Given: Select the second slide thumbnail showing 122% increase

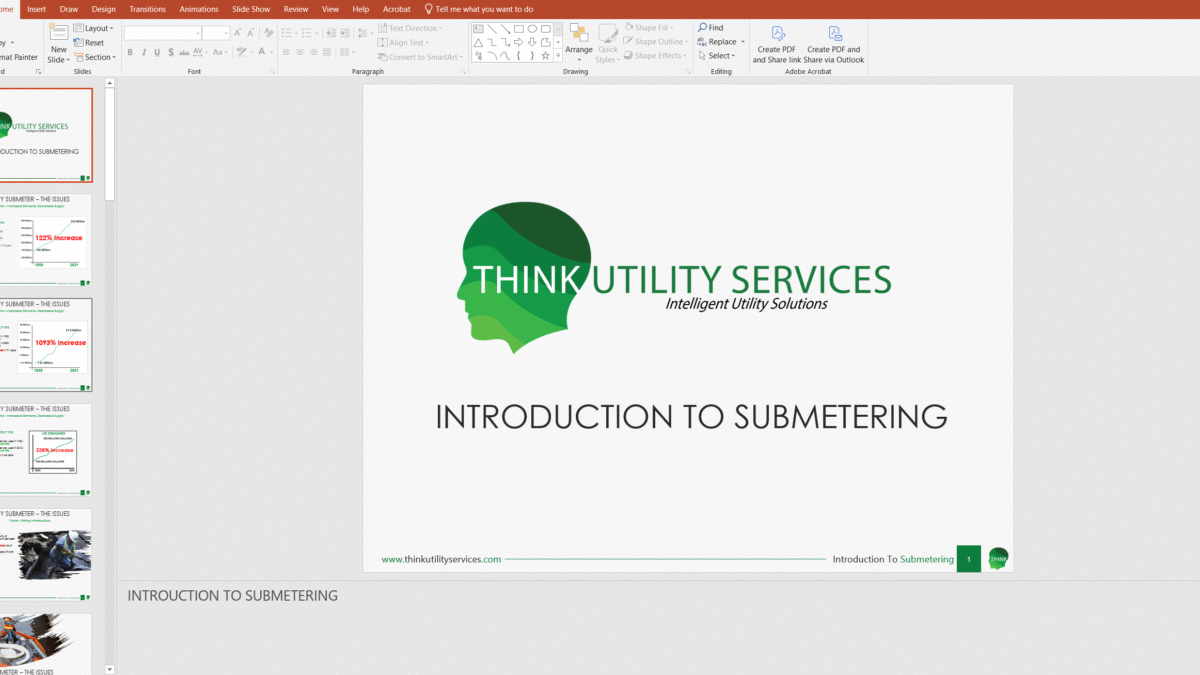Looking at the screenshot, I should [x=45, y=240].
